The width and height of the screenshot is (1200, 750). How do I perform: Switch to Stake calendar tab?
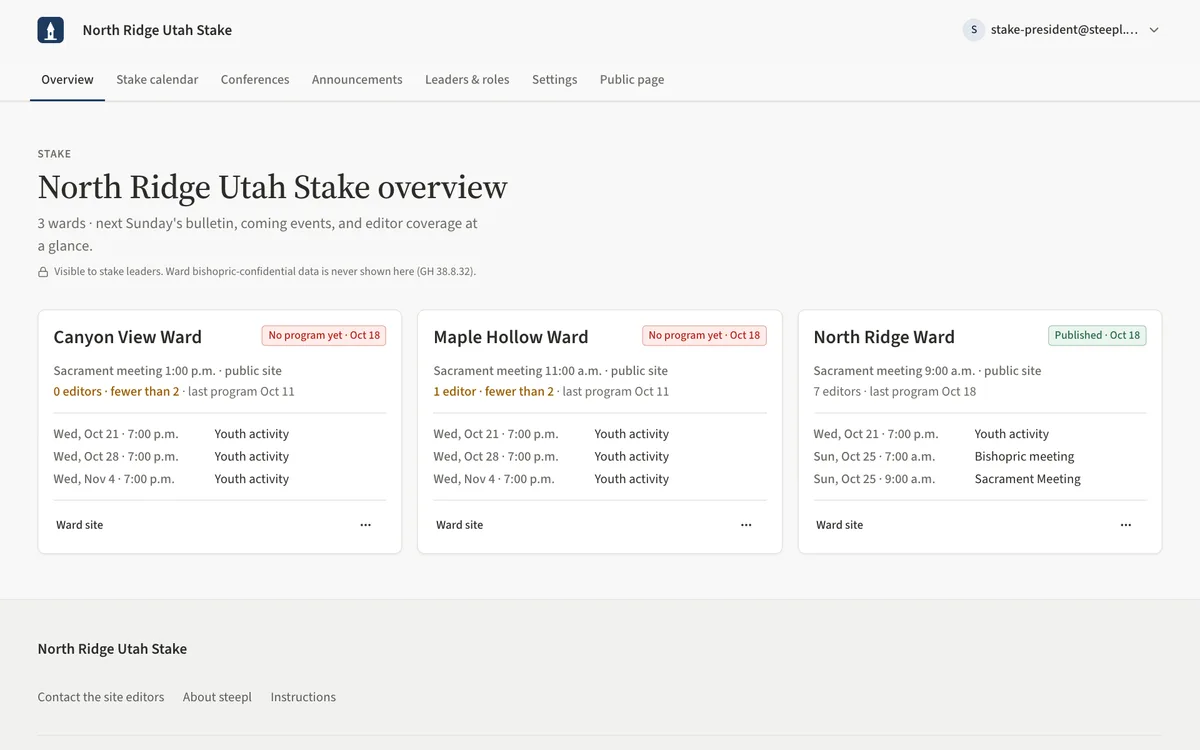pyautogui.click(x=157, y=80)
